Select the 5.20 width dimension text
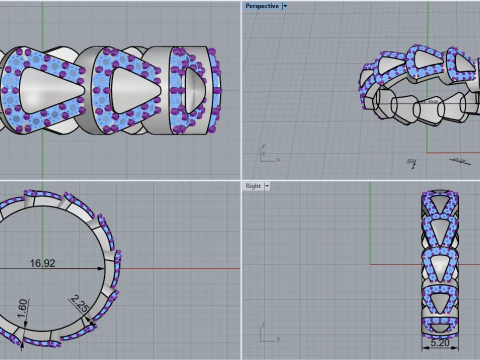 tap(440, 343)
